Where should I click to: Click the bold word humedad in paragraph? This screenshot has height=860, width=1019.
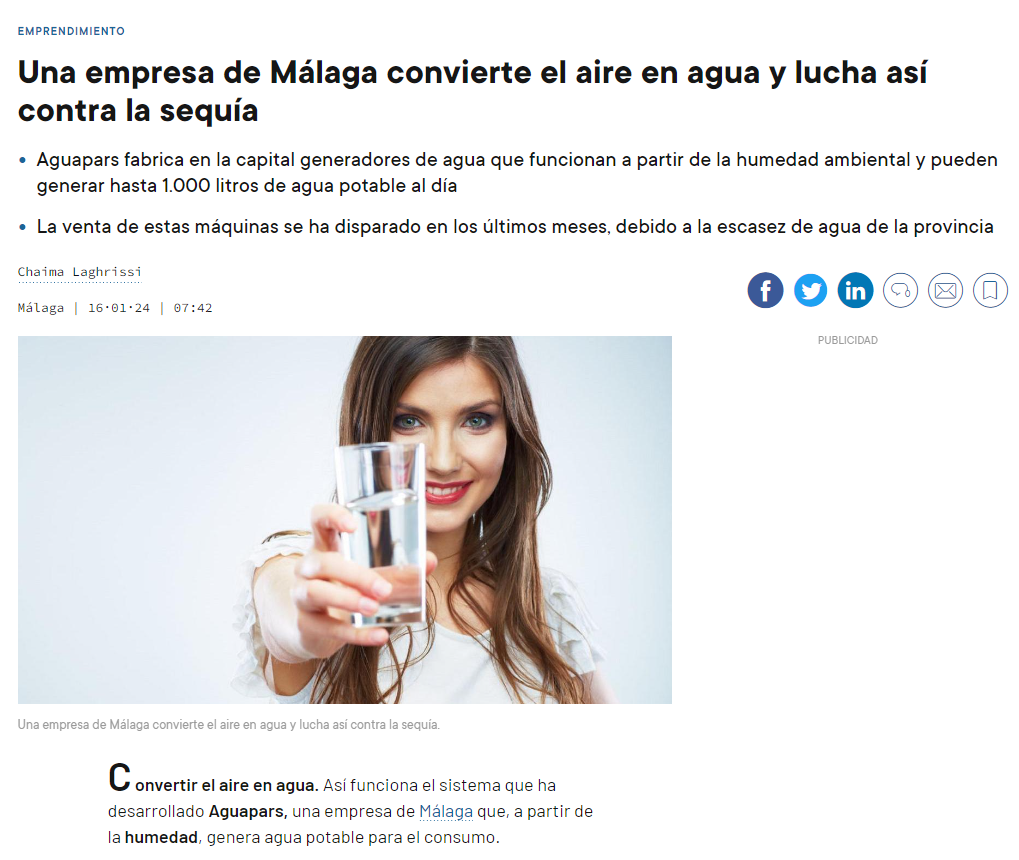[x=161, y=837]
